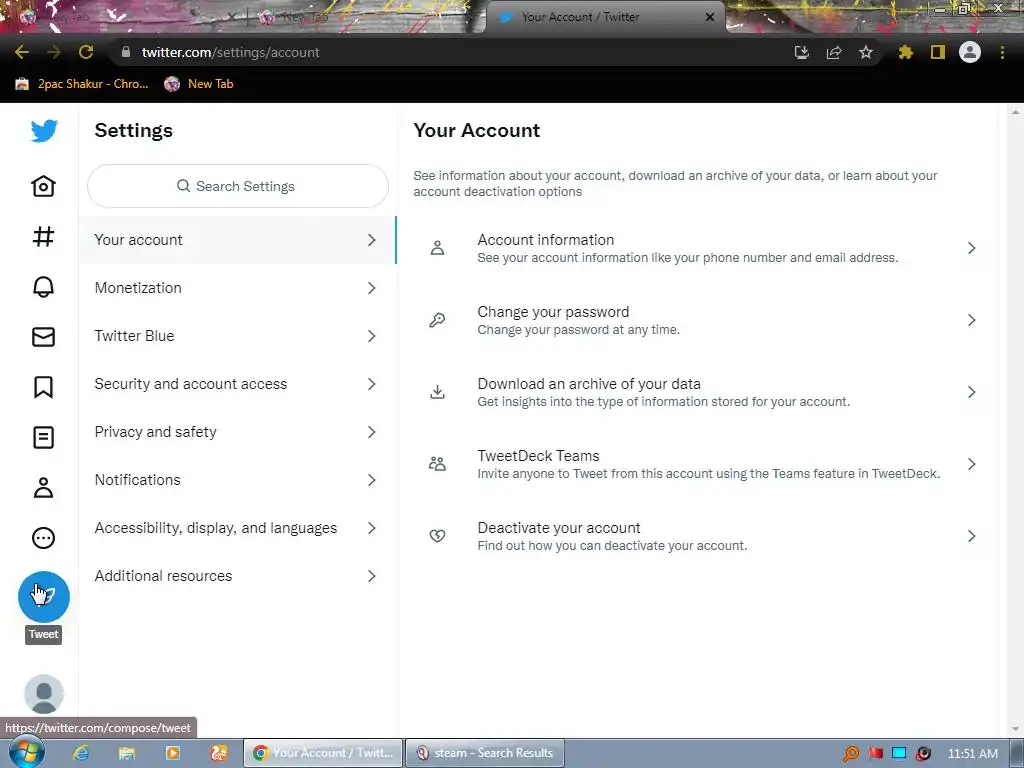The height and width of the screenshot is (768, 1024).
Task: Click the Search Settings field
Action: click(238, 186)
